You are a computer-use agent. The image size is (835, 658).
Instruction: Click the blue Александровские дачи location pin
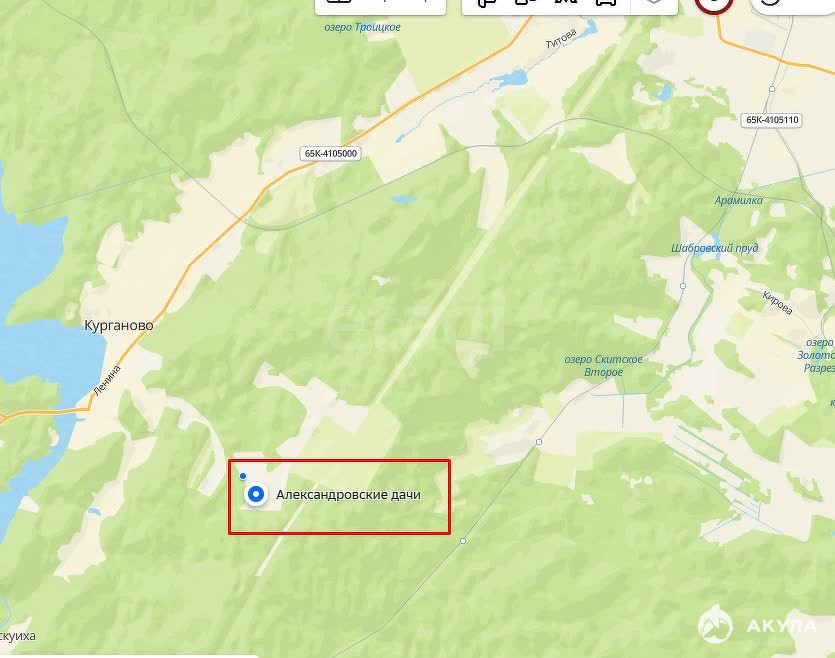click(256, 495)
